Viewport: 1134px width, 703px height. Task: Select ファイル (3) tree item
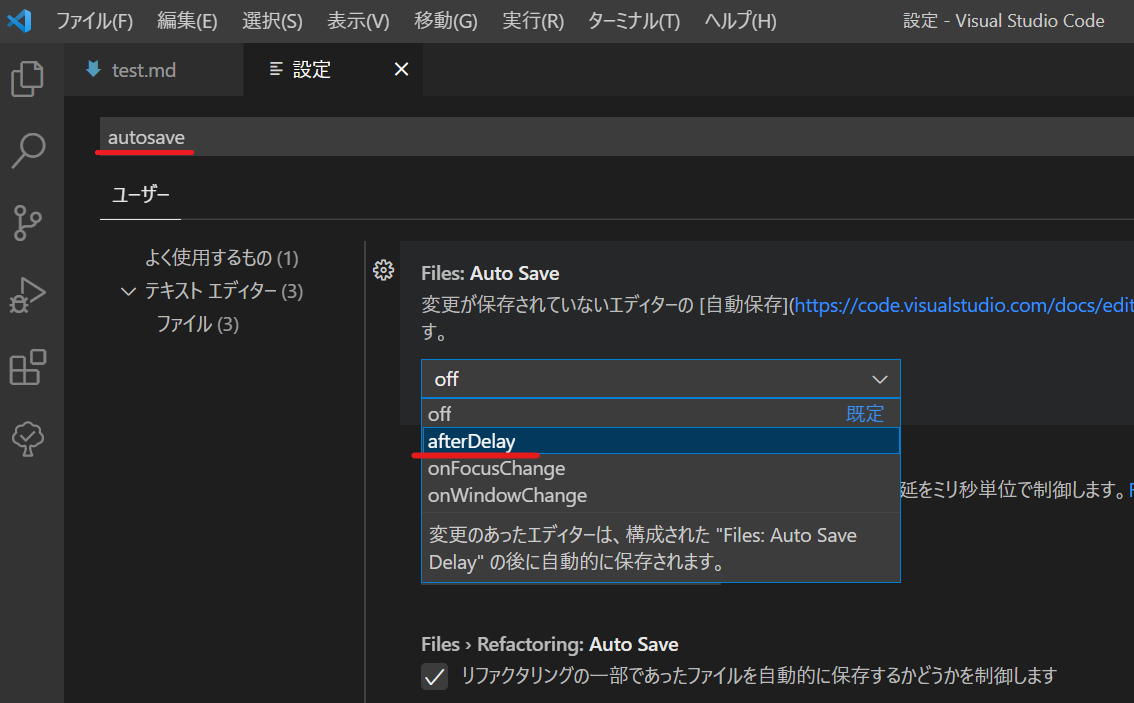coord(197,324)
